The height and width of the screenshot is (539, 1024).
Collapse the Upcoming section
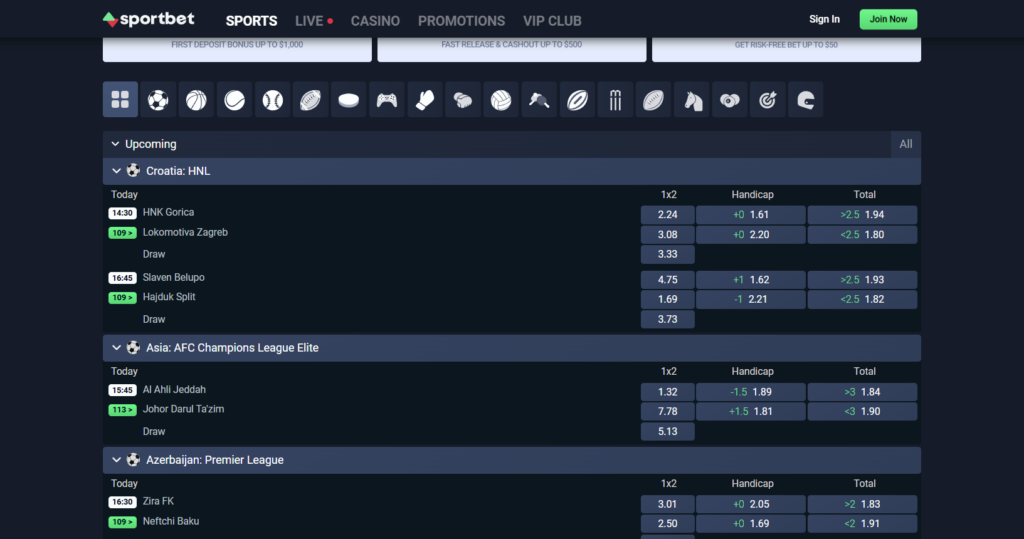point(115,144)
